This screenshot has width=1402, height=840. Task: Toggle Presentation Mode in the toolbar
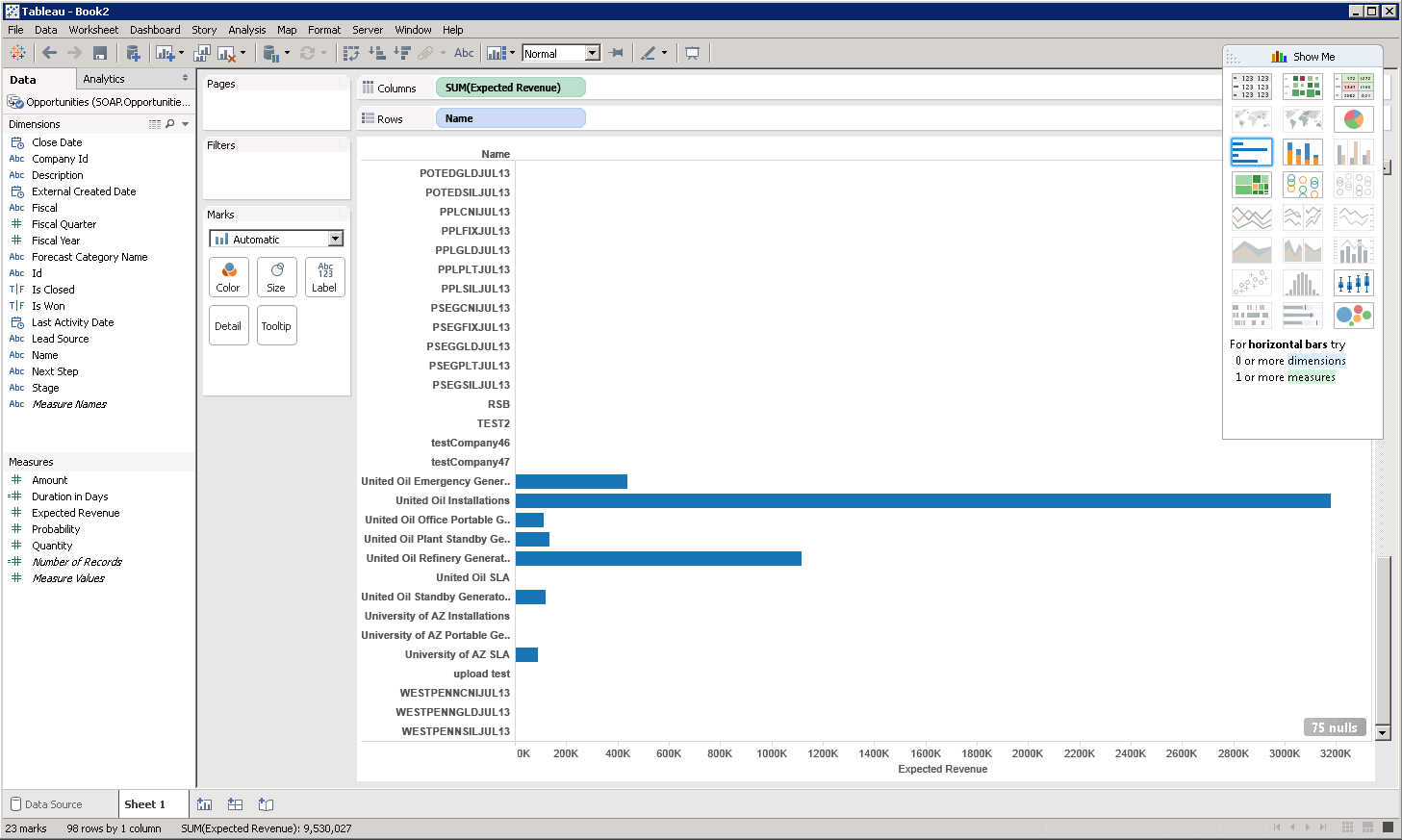pyautogui.click(x=694, y=53)
